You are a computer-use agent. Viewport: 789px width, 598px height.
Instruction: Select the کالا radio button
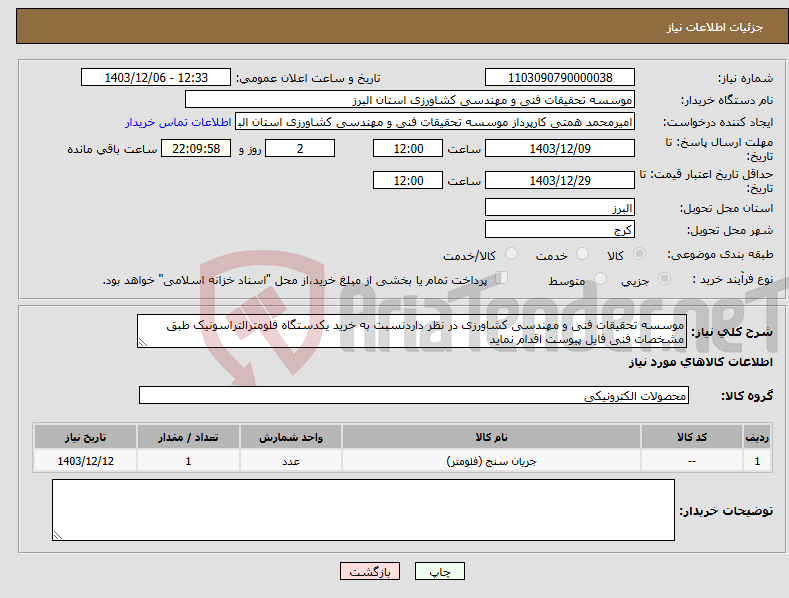pos(639,254)
